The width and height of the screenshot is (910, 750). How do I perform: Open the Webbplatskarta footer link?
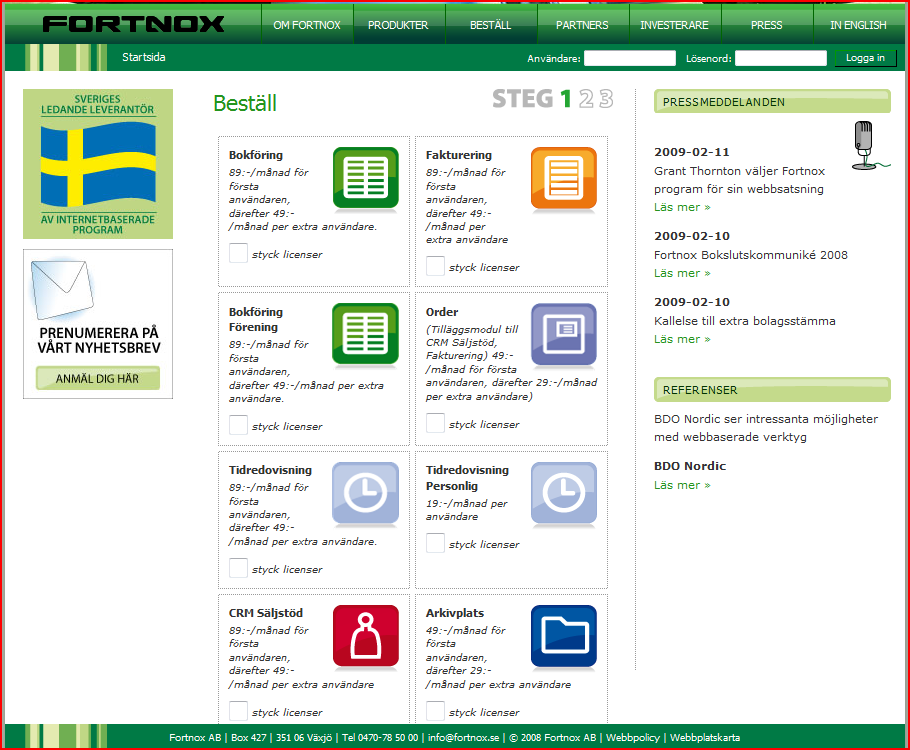click(x=705, y=737)
